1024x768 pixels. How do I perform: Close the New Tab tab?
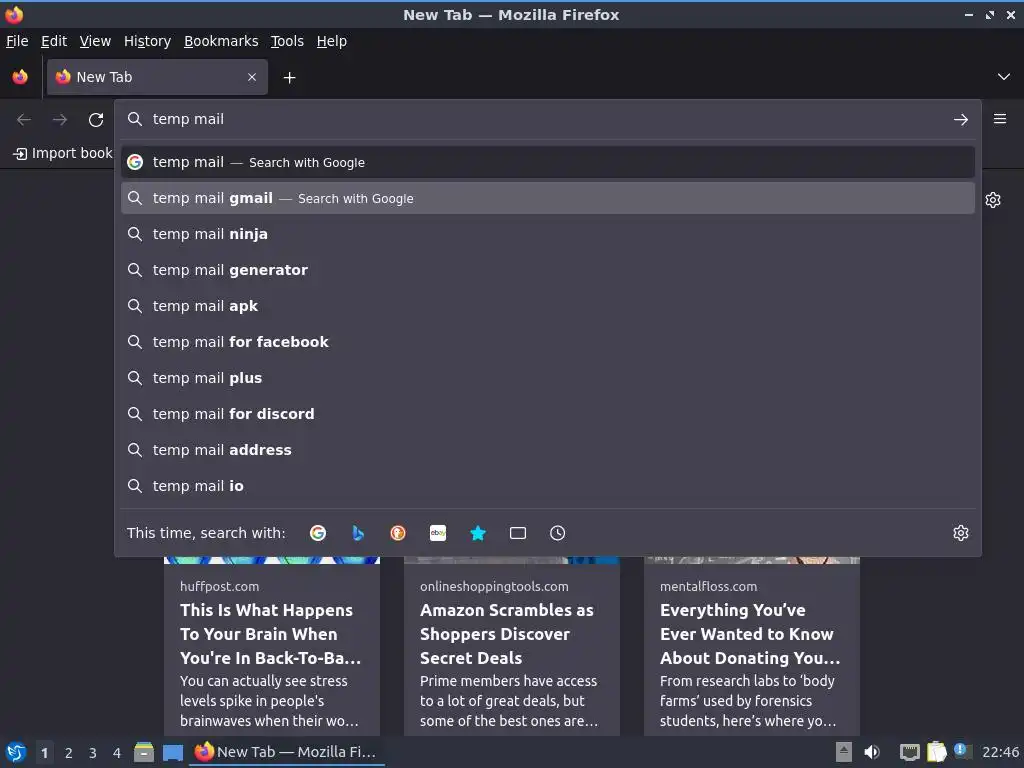pos(252,77)
